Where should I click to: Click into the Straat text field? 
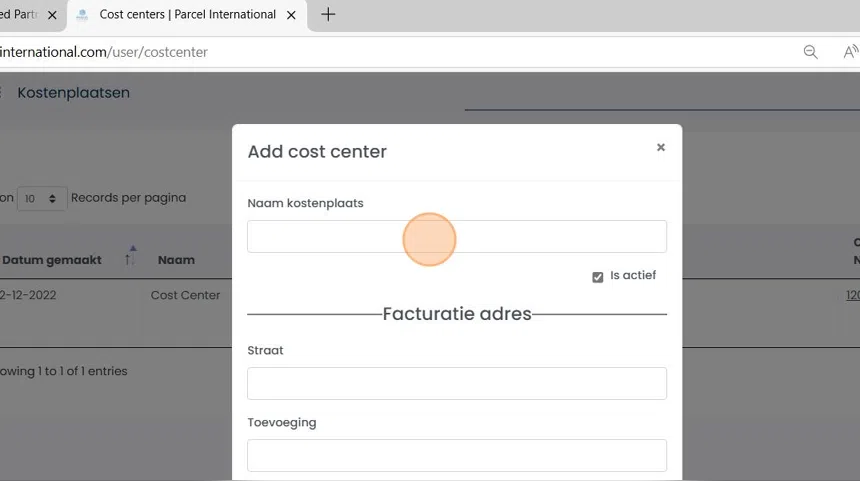tap(456, 383)
